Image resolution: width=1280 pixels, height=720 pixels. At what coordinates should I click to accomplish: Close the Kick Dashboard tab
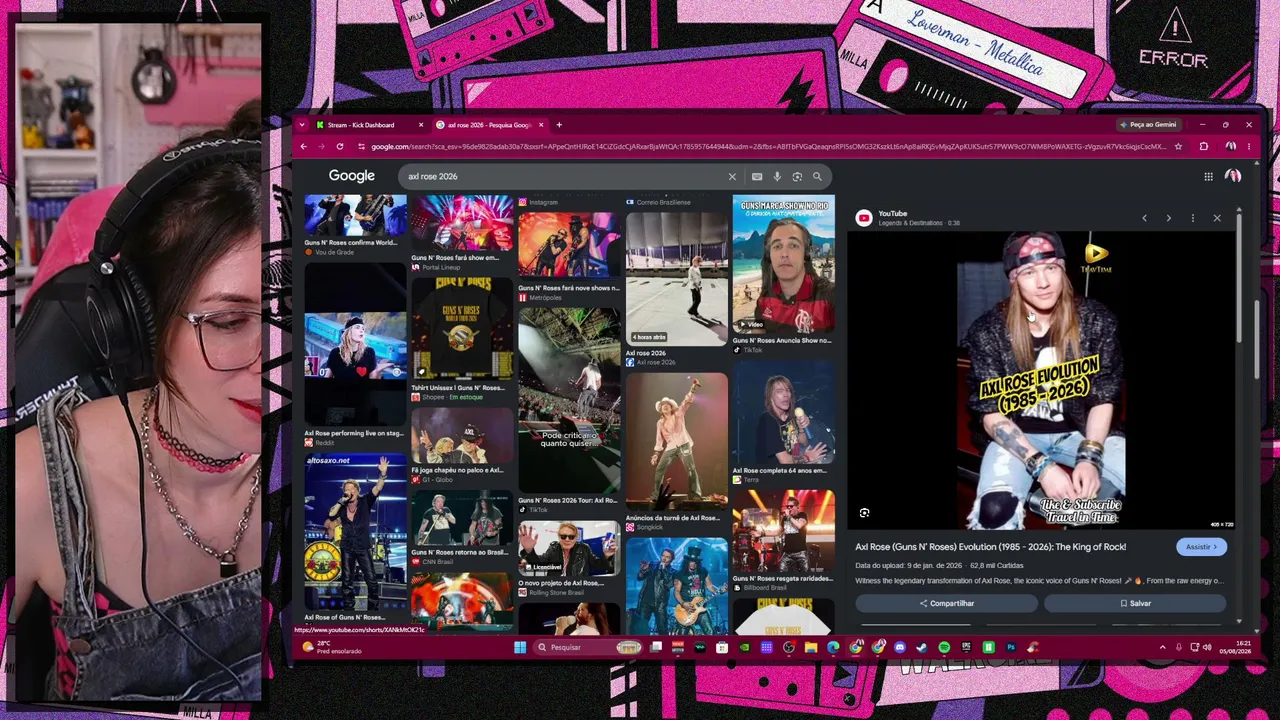(420, 125)
